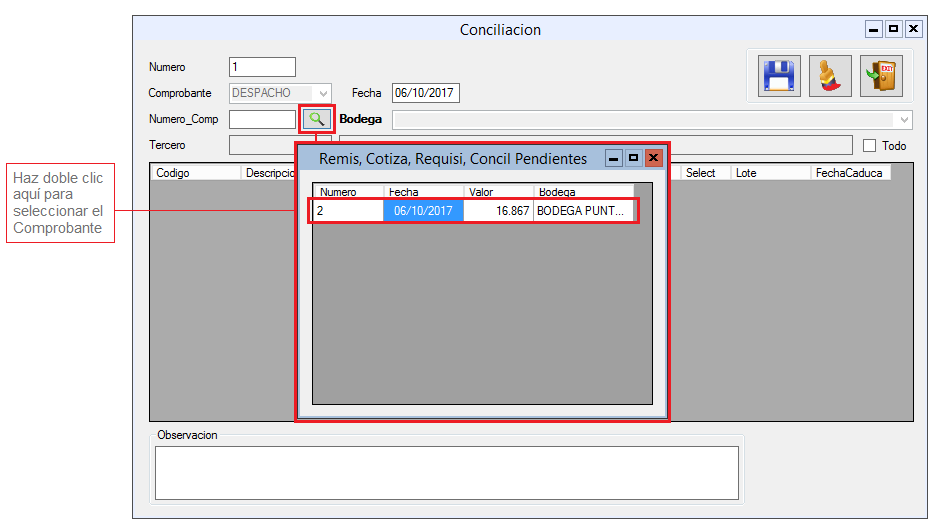The height and width of the screenshot is (527, 937).
Task: Click the Bodega column header in popup
Action: pyautogui.click(x=582, y=191)
